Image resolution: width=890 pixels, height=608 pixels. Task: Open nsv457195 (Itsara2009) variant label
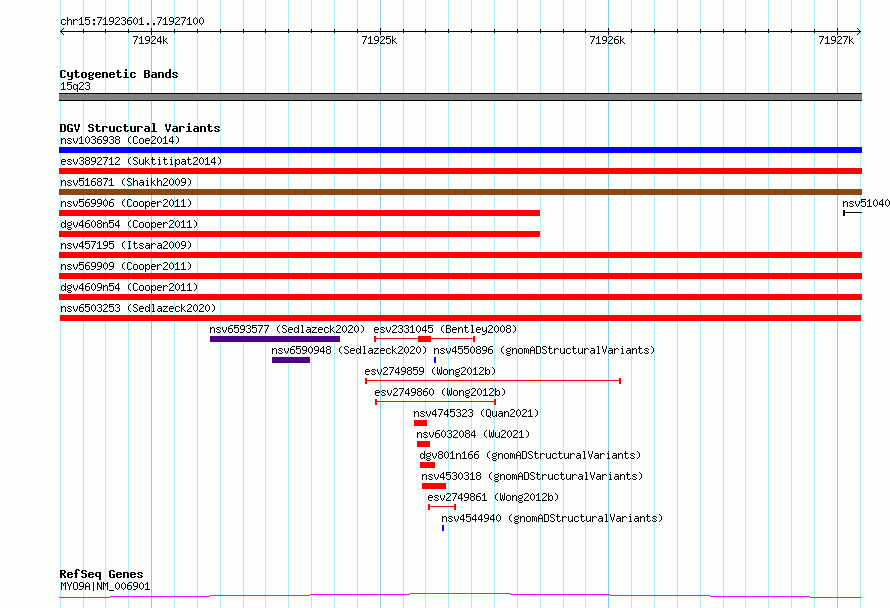tap(126, 245)
